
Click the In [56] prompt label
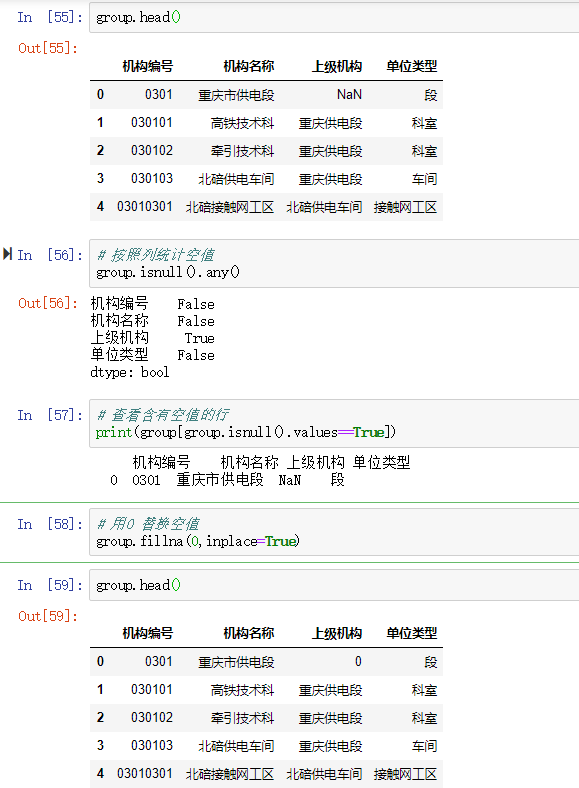coord(50,255)
